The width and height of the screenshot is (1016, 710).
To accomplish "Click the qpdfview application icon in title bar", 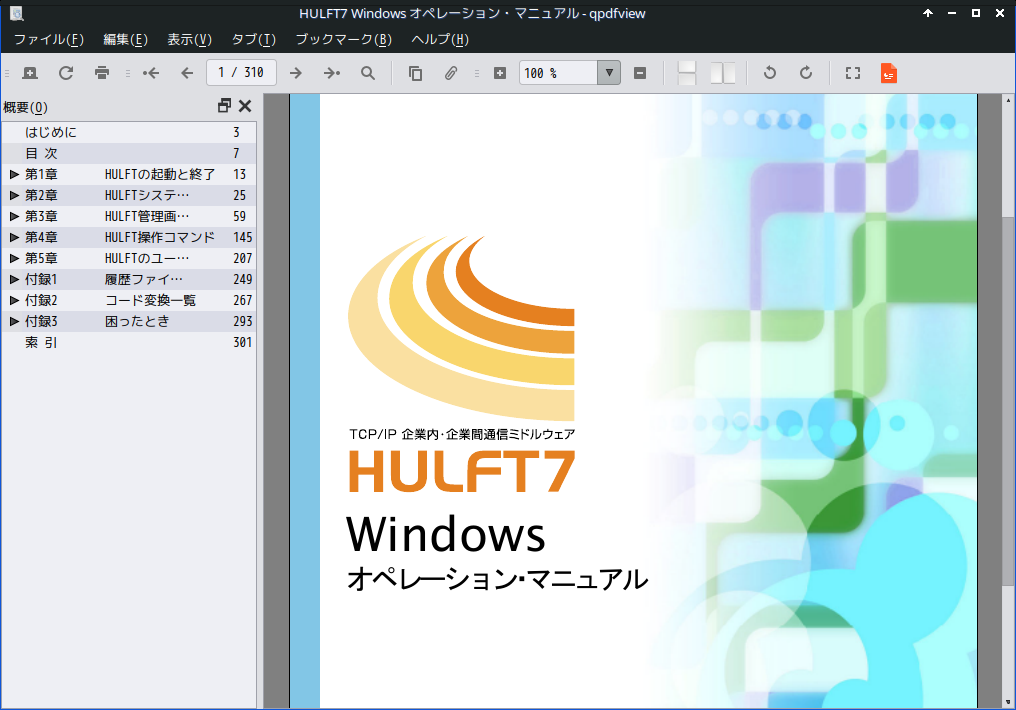I will pyautogui.click(x=17, y=13).
